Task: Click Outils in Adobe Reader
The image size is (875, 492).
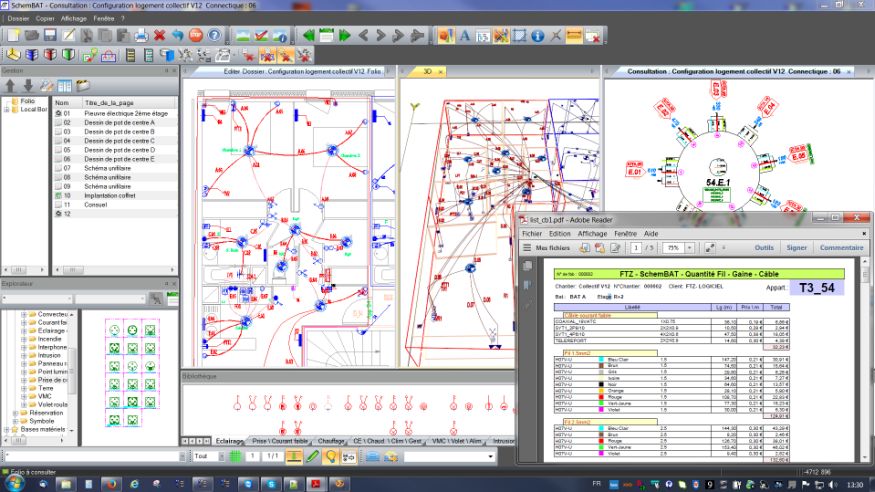Action: 764,248
